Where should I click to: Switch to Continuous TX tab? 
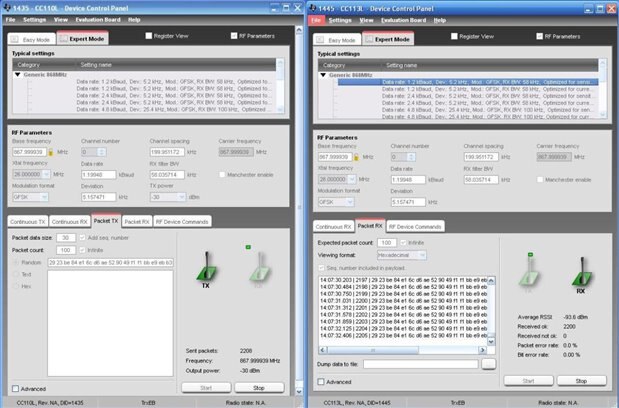28,222
